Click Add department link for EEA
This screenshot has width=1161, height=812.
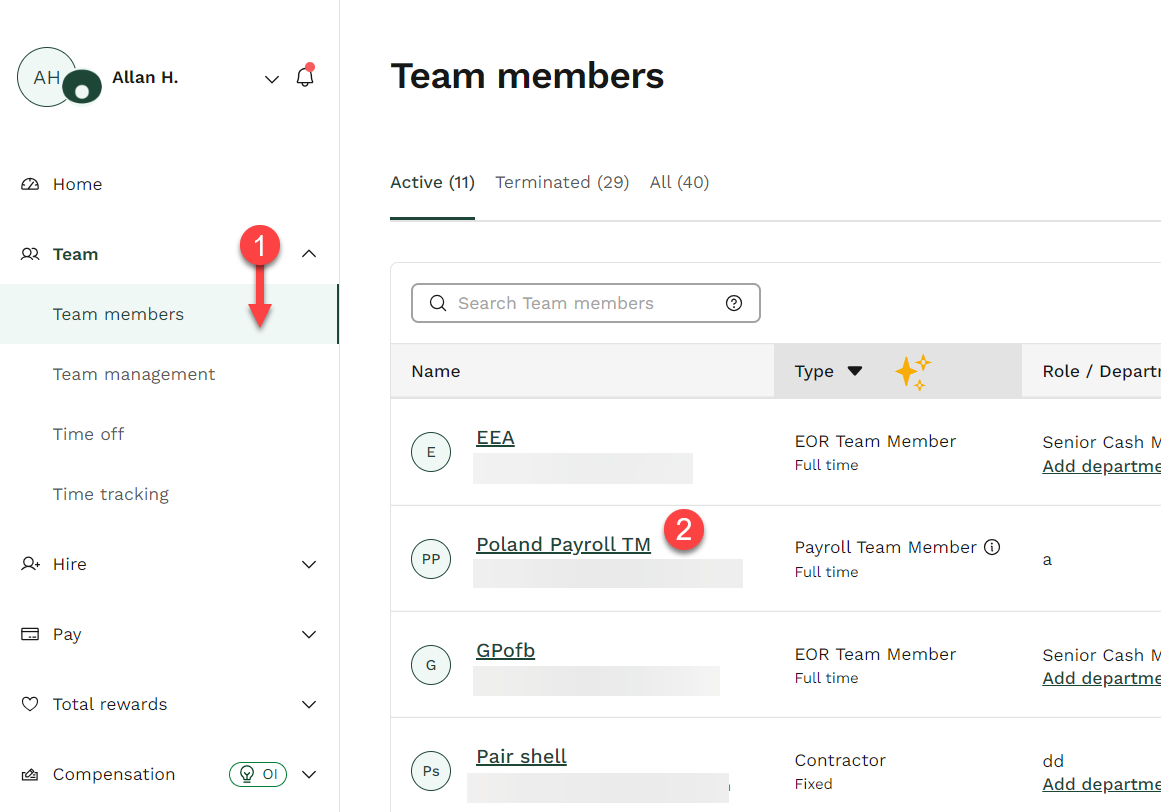click(1100, 466)
